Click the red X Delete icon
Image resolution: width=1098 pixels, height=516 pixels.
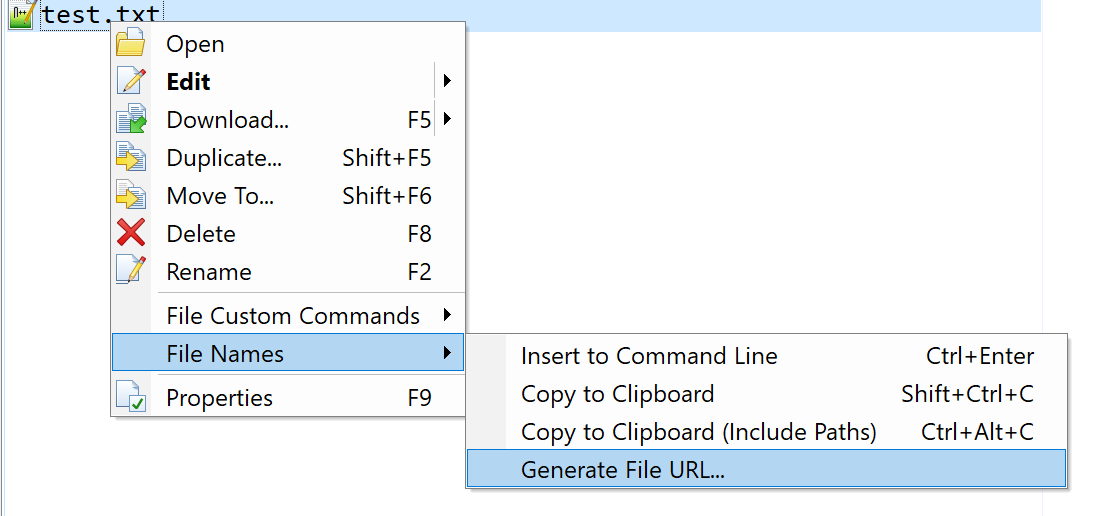[131, 232]
